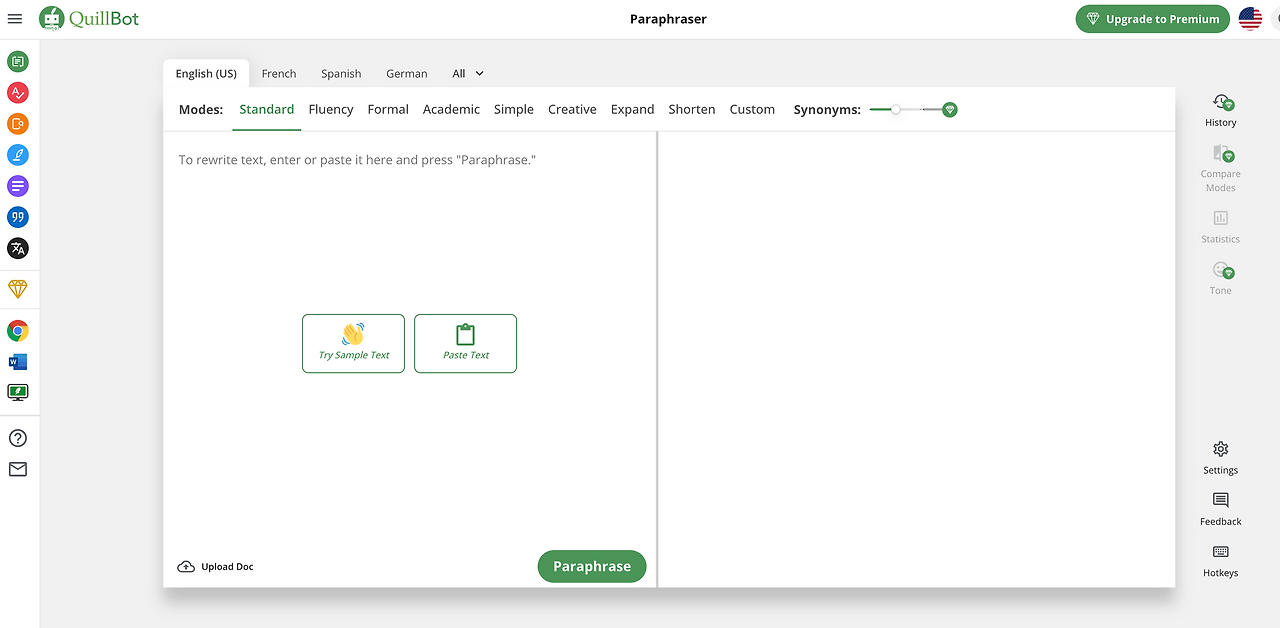
Task: Open Statistics panel
Action: coord(1220,226)
